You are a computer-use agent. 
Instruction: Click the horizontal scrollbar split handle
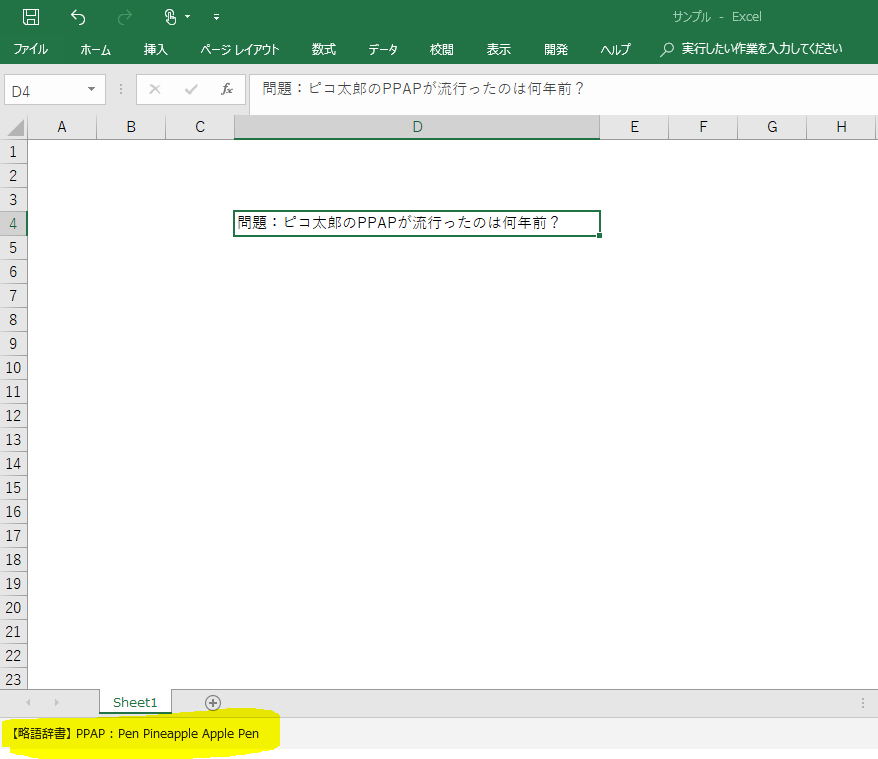[863, 702]
